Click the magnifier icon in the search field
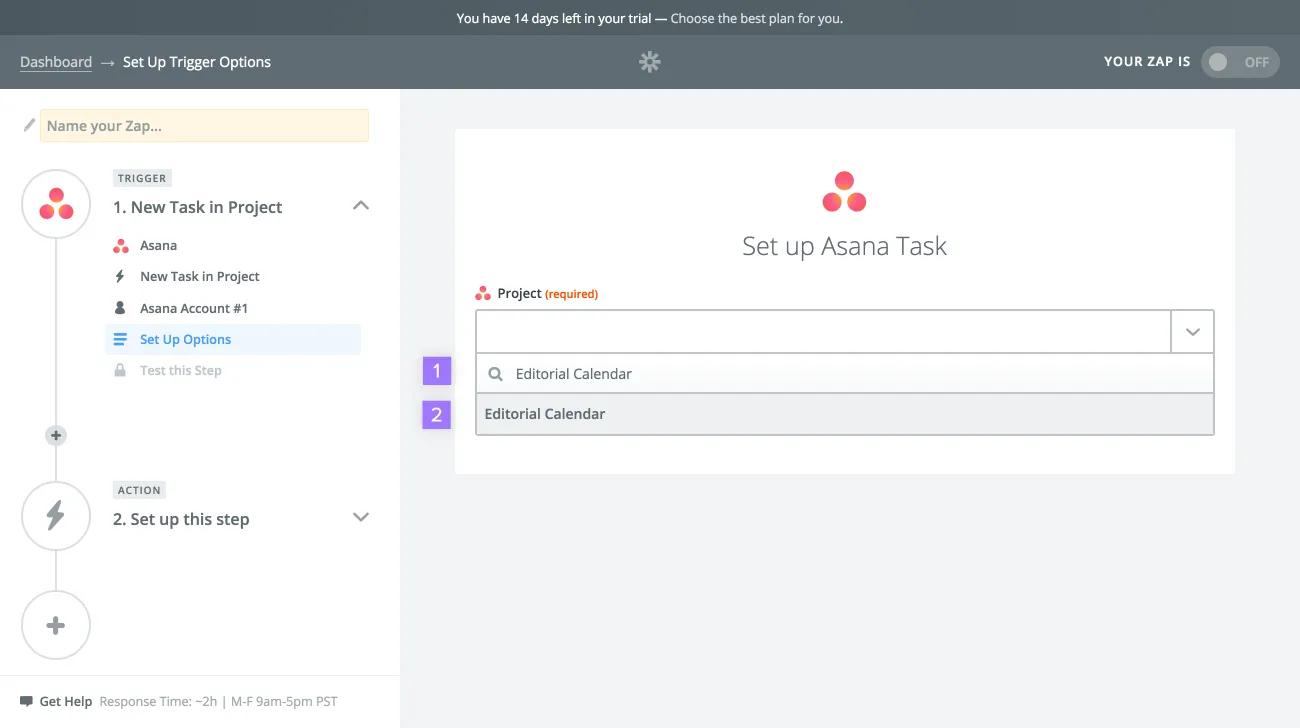The width and height of the screenshot is (1300, 728). (x=495, y=373)
